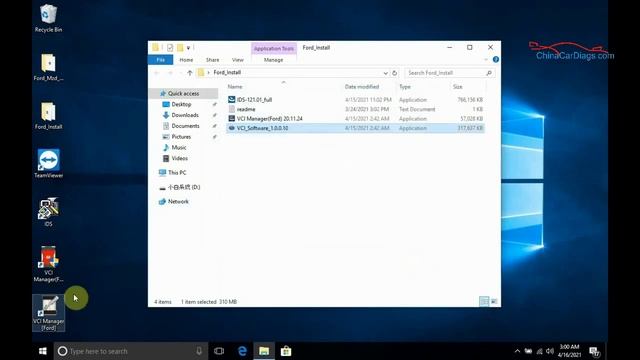Open Task View from the taskbar
640x360 pixels.
point(219,351)
